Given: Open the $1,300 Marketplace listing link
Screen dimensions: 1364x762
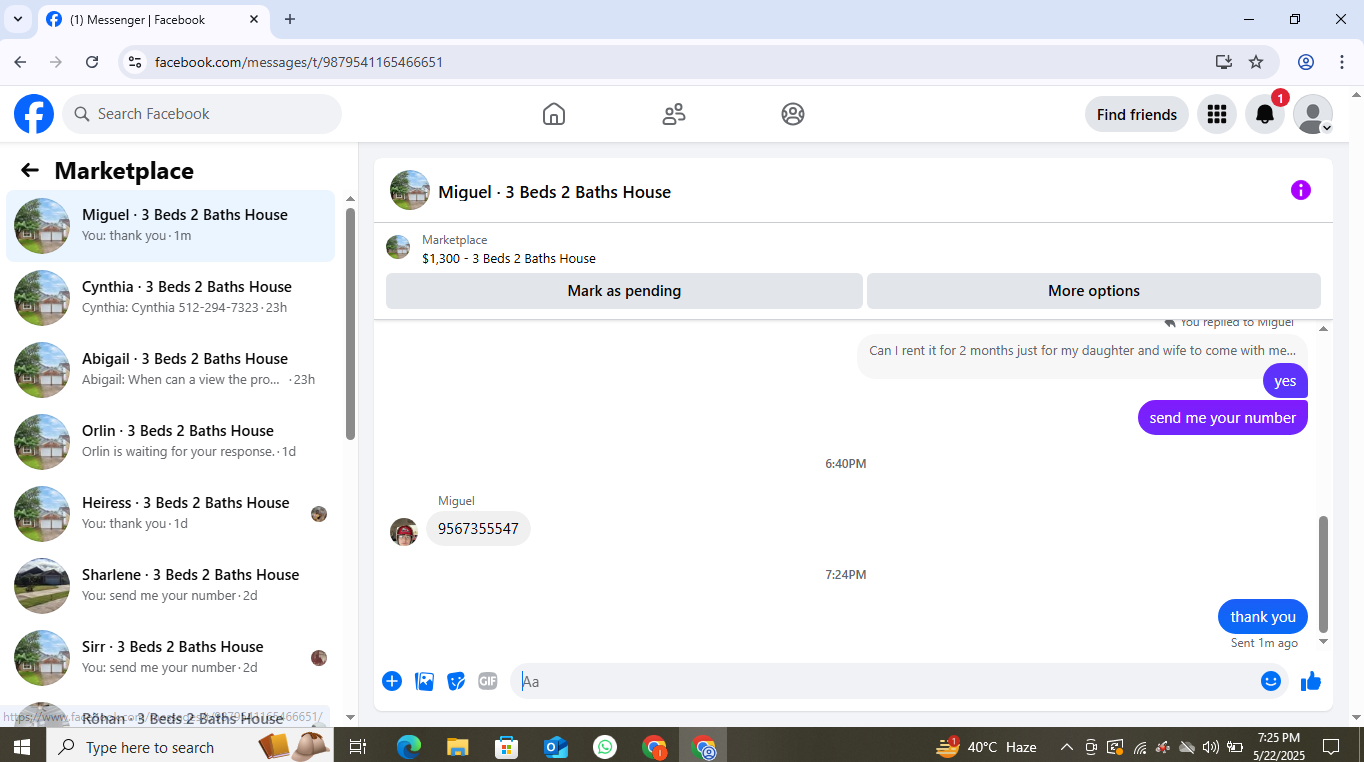Looking at the screenshot, I should (509, 258).
